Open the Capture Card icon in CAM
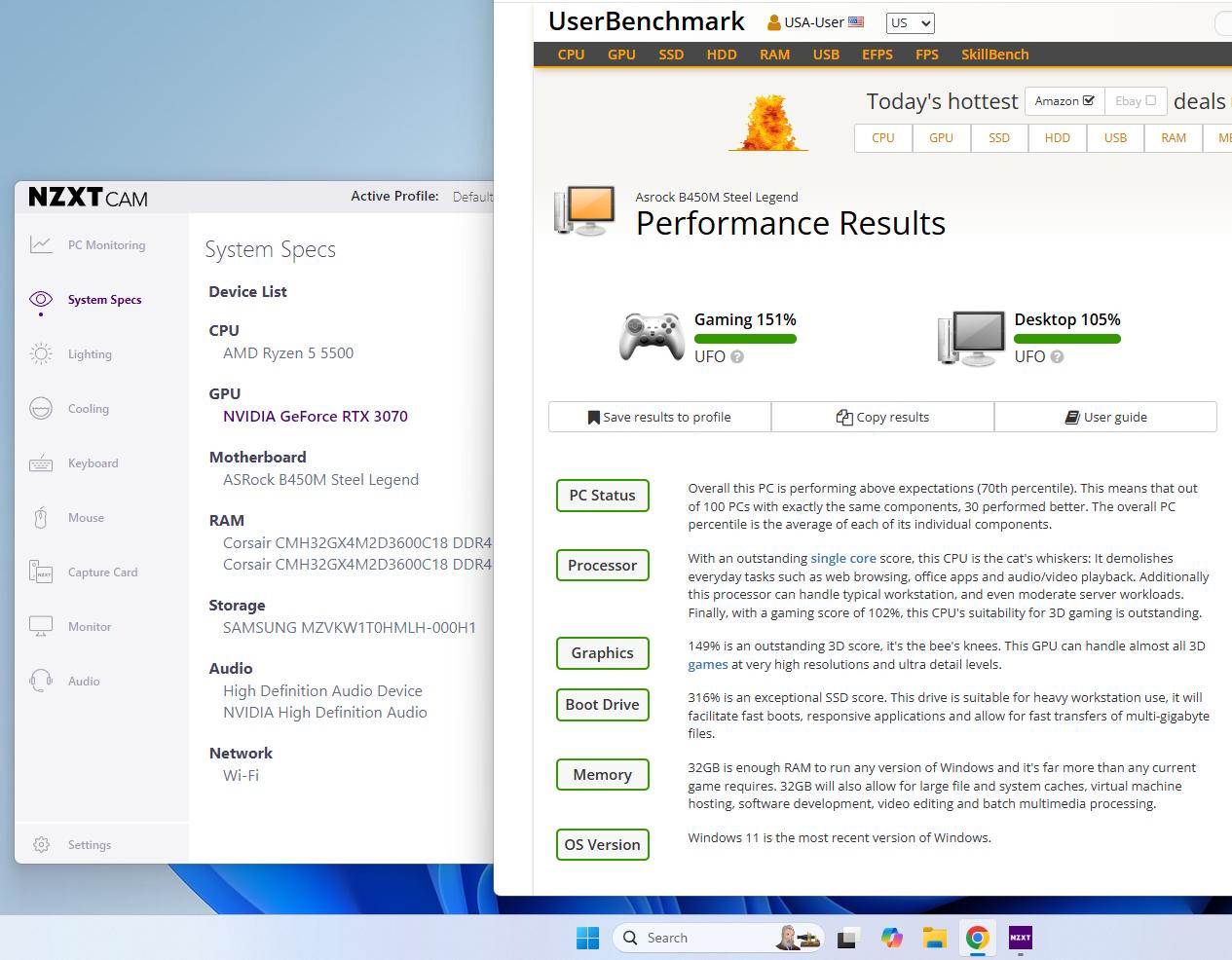 click(x=41, y=572)
